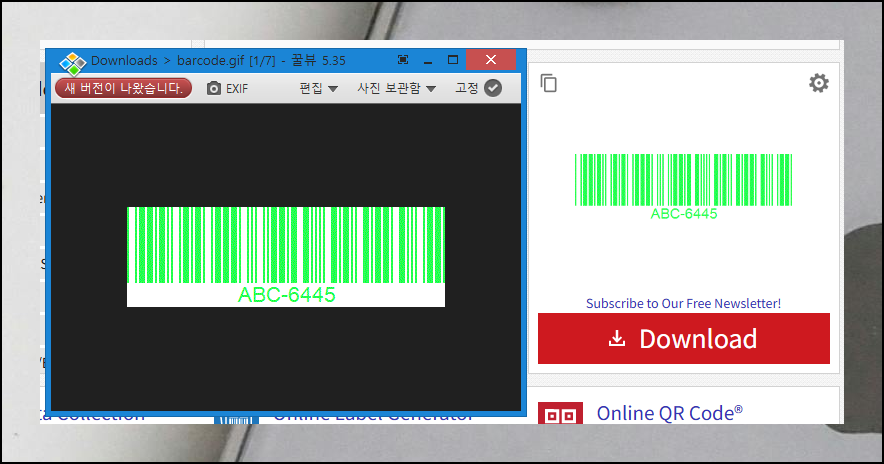Open barcode settings gear icon
Viewport: 884px width, 464px height.
(819, 83)
